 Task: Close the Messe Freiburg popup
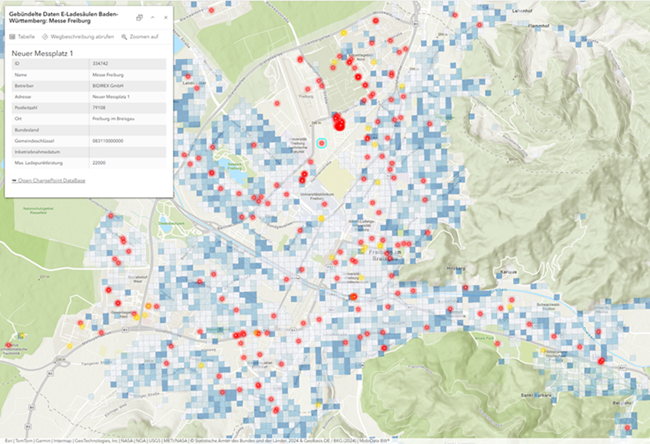coord(166,17)
